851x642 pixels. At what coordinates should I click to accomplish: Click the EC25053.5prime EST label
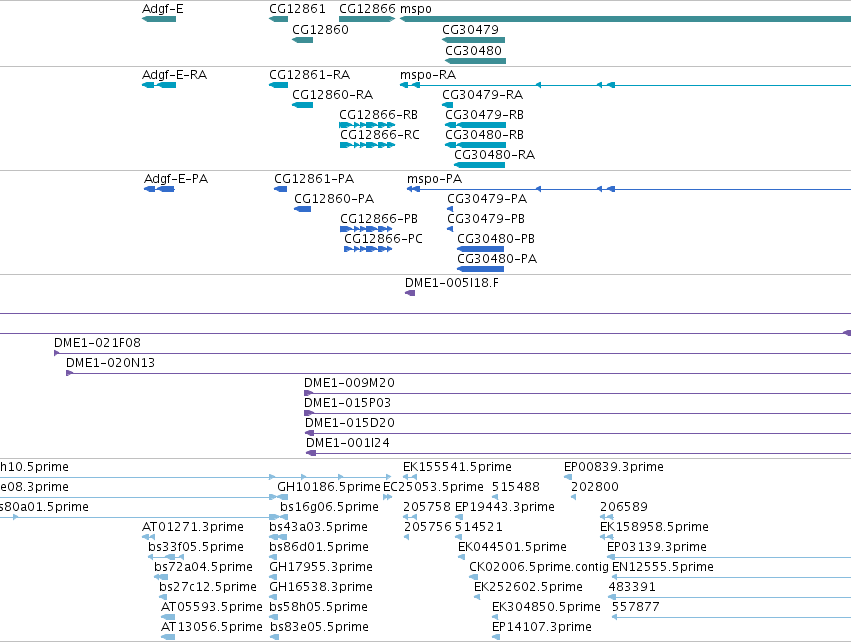433,486
